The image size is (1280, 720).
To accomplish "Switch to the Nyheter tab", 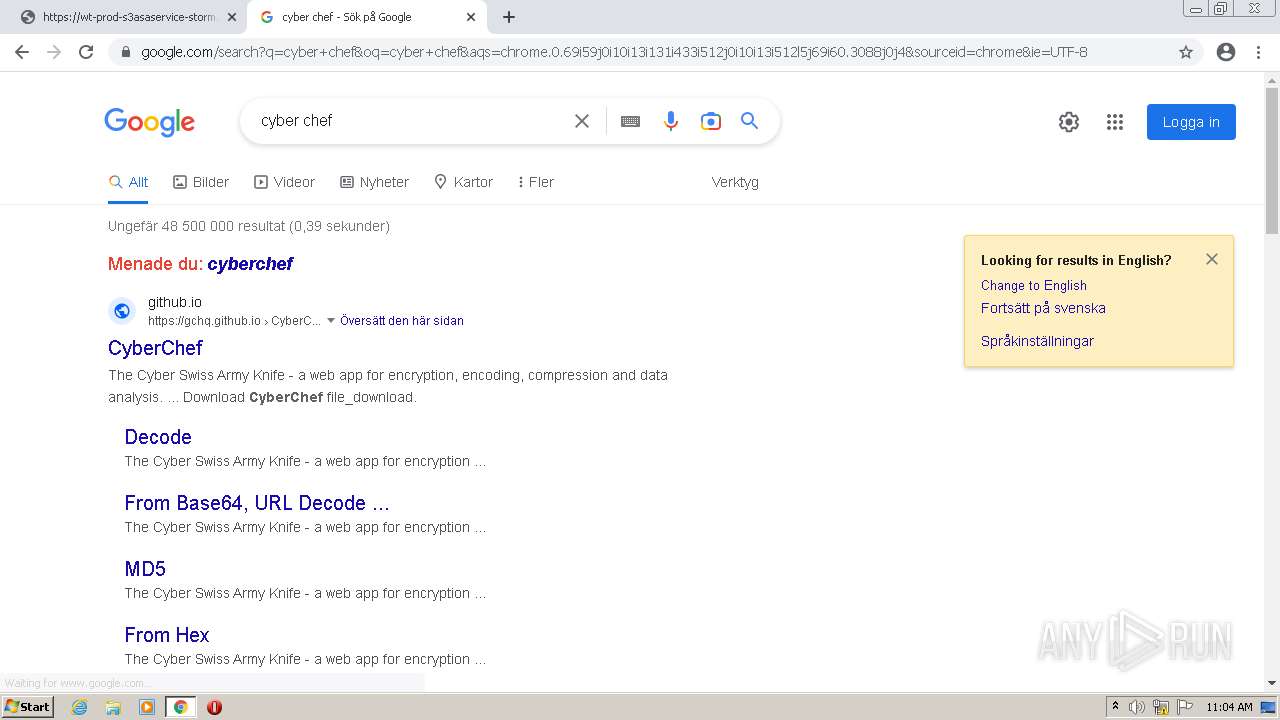I will (375, 182).
